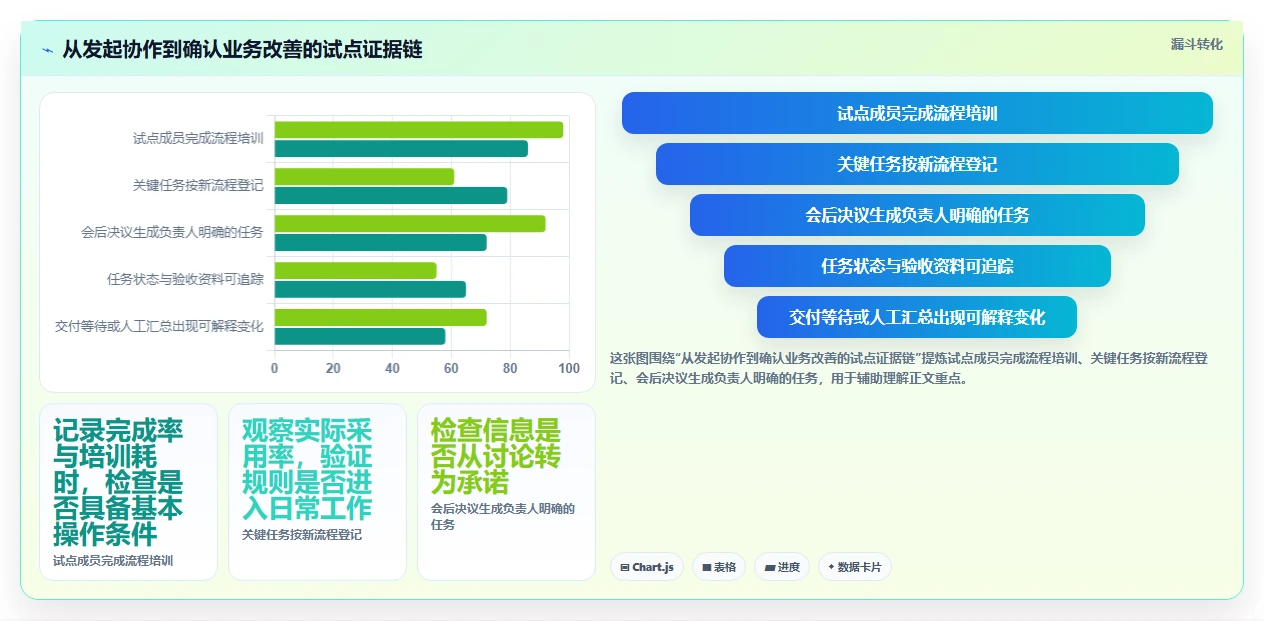Screen dimensions: 1264x621
Task: Click the chart axis label 关键任务按新流程登记
Action: point(198,186)
